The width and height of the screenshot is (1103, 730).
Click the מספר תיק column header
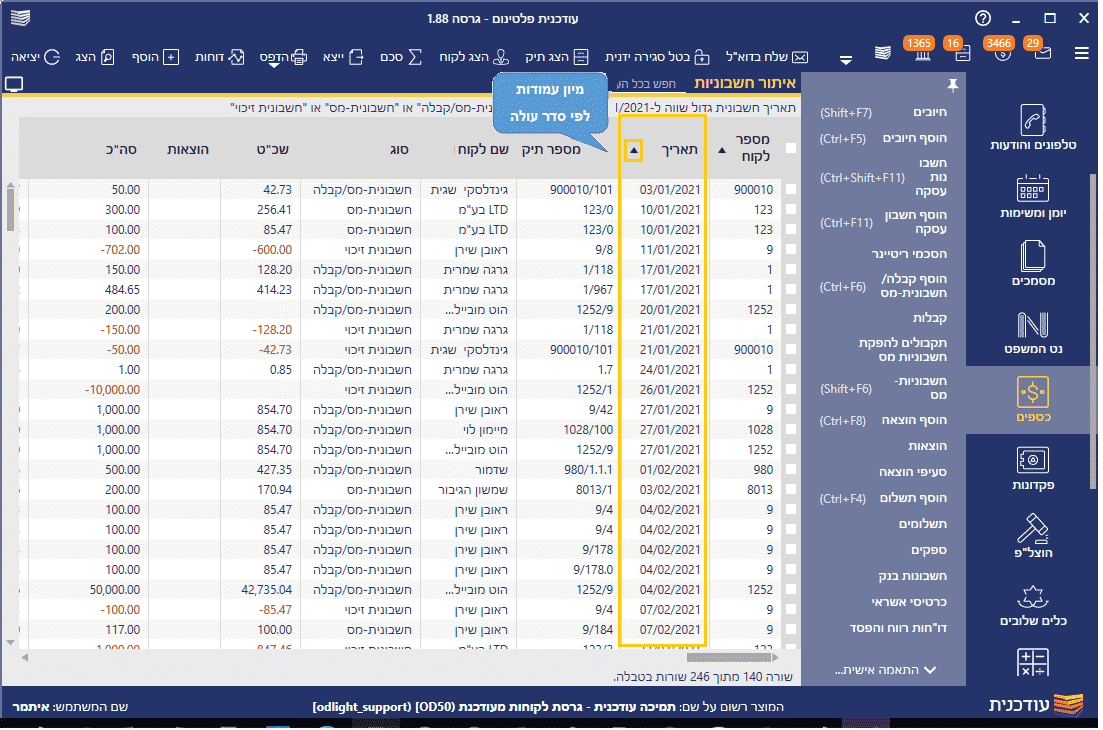point(552,150)
